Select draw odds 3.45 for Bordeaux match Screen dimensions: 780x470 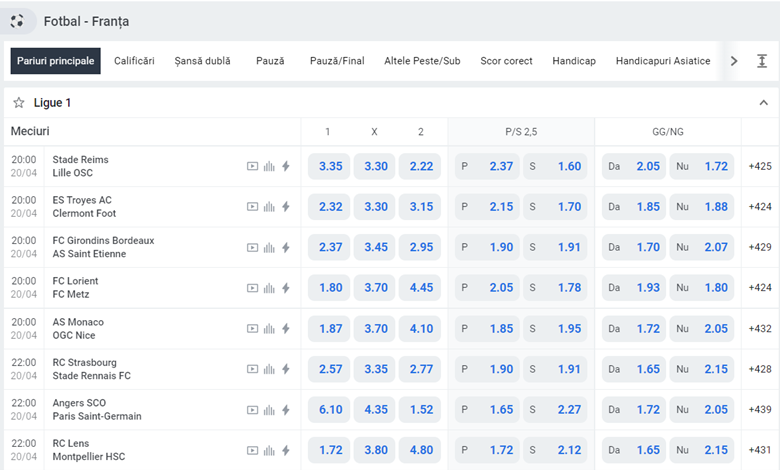pyautogui.click(x=375, y=247)
